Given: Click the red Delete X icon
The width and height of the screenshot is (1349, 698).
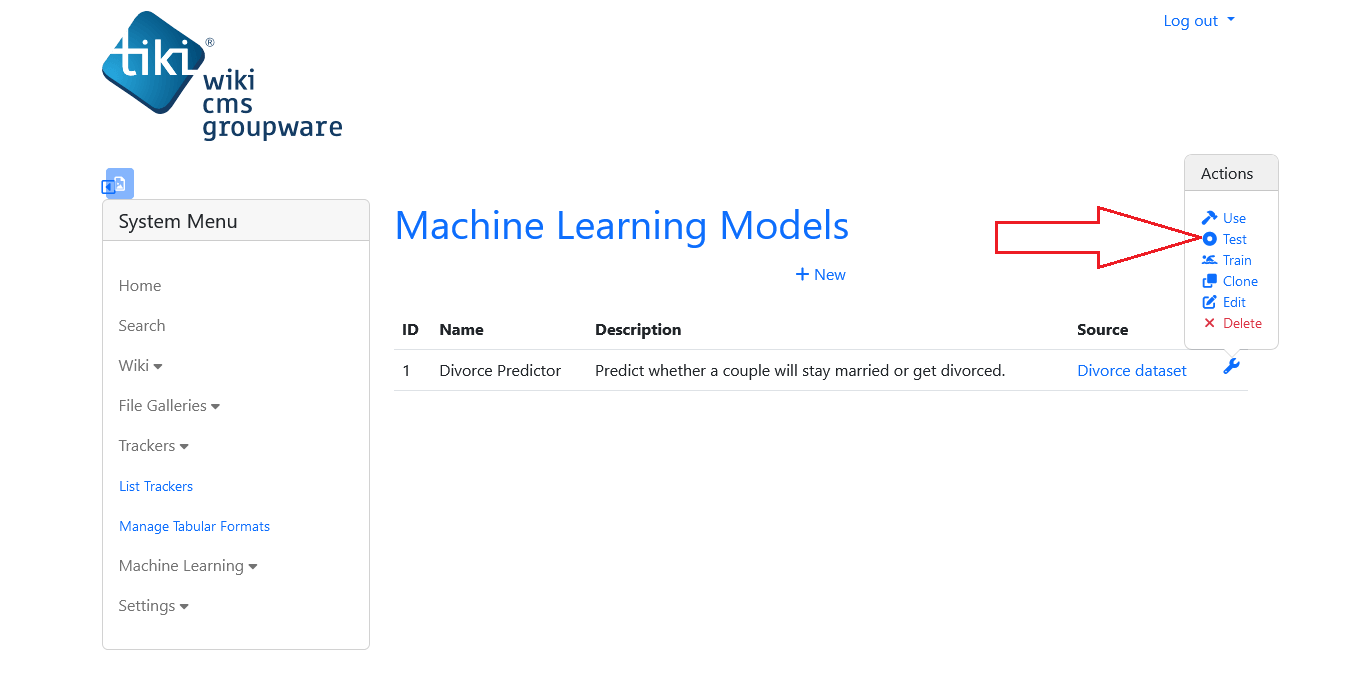Looking at the screenshot, I should coord(1209,323).
